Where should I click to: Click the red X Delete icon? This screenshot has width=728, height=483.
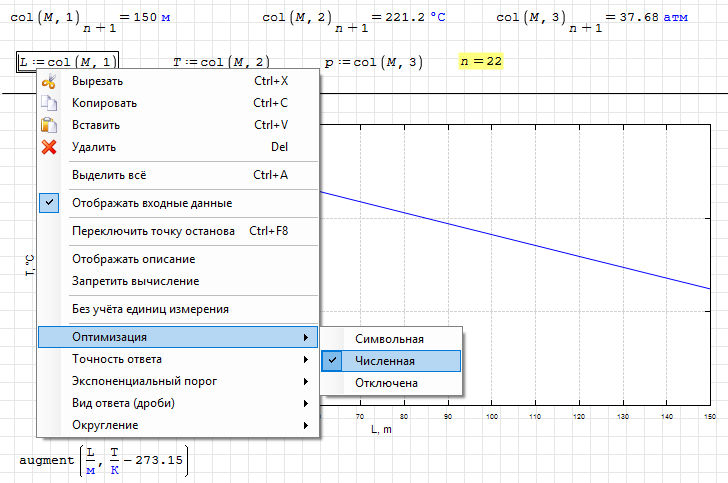(x=48, y=147)
